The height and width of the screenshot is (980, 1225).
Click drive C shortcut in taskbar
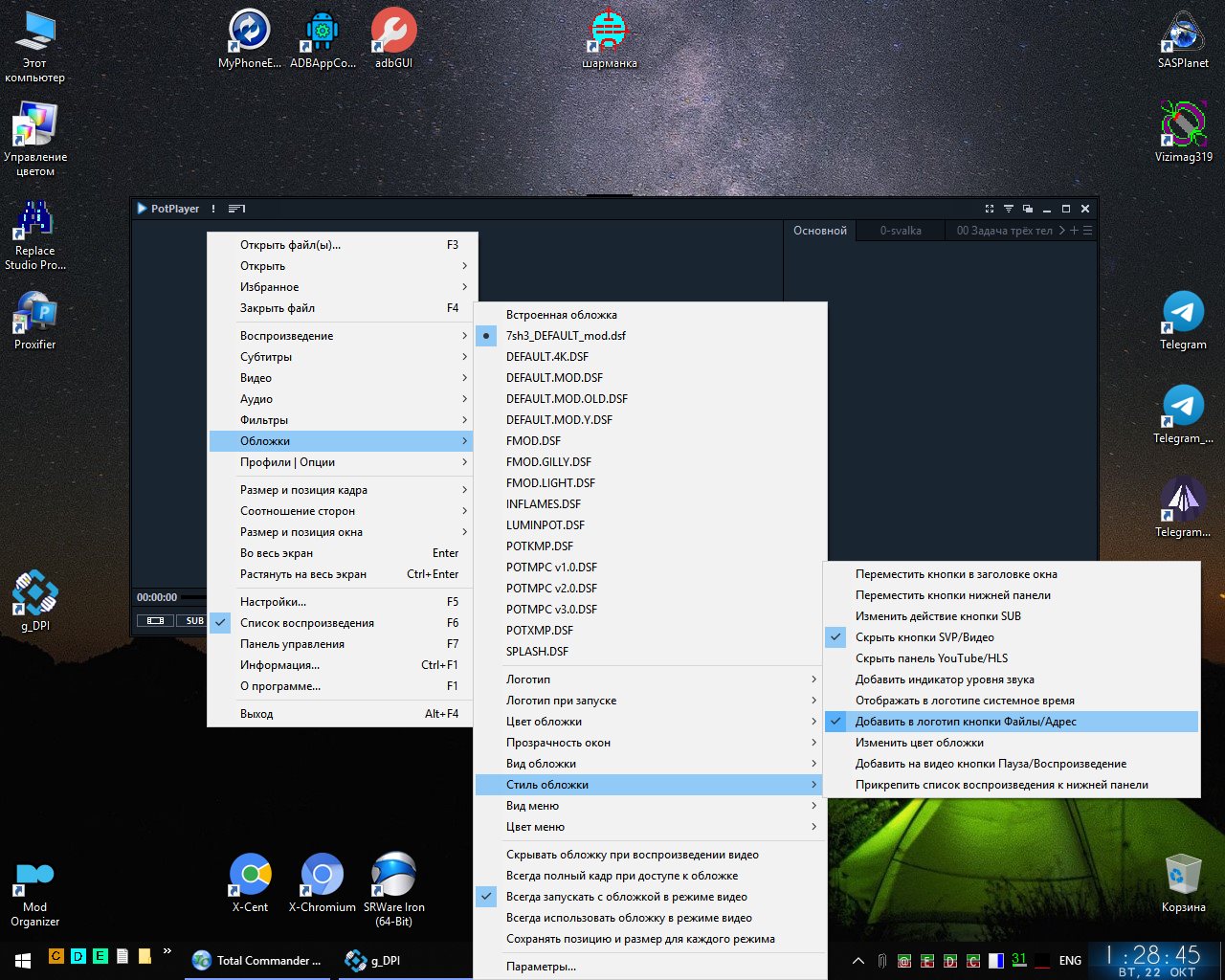point(56,955)
